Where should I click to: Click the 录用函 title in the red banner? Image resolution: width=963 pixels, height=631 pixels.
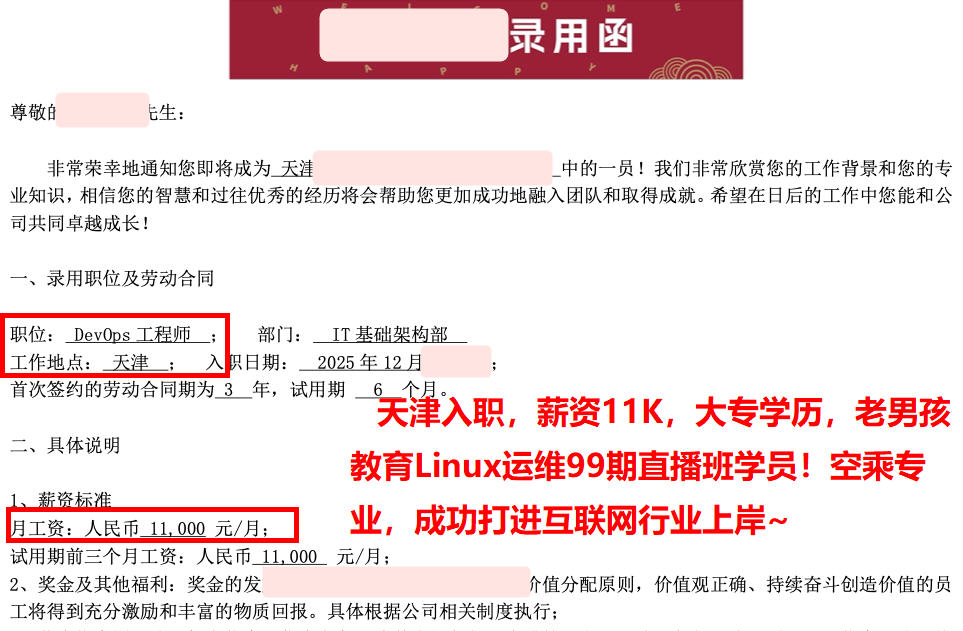pyautogui.click(x=571, y=36)
